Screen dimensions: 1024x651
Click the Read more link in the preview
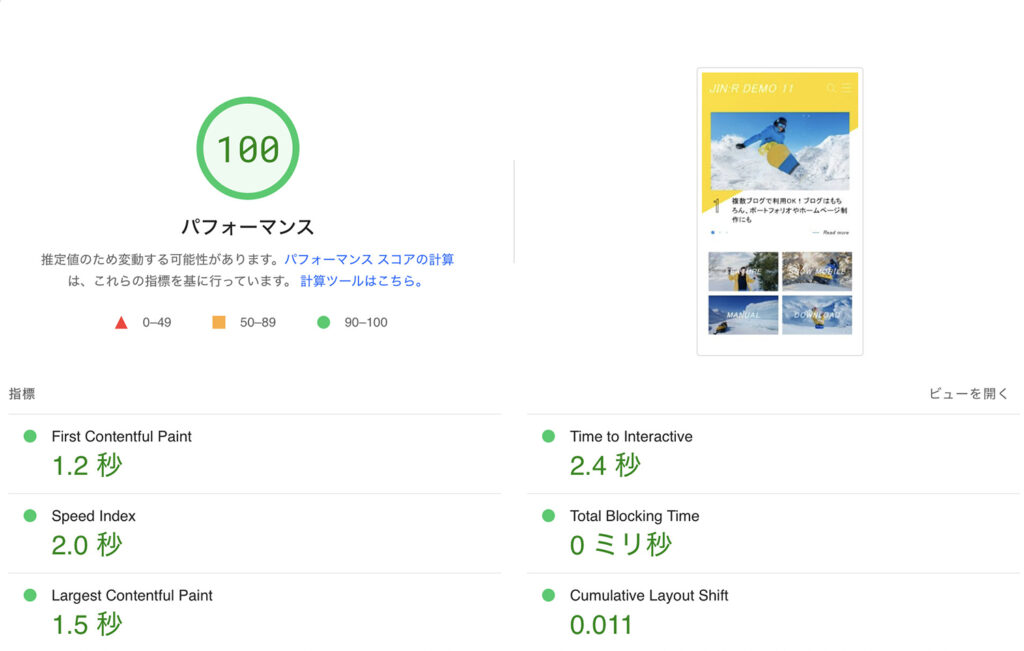(x=835, y=233)
